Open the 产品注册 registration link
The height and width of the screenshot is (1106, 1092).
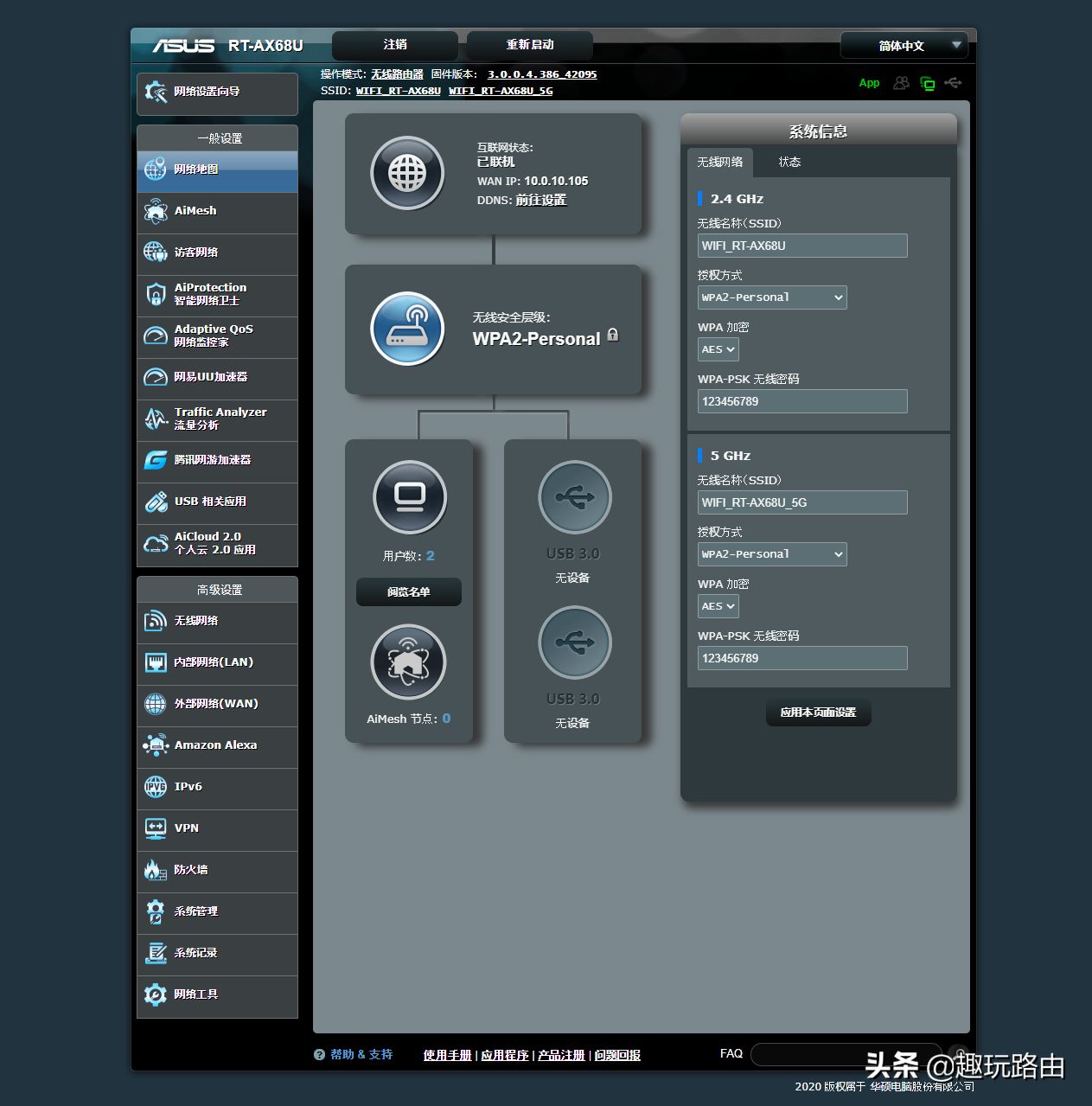pos(562,1055)
